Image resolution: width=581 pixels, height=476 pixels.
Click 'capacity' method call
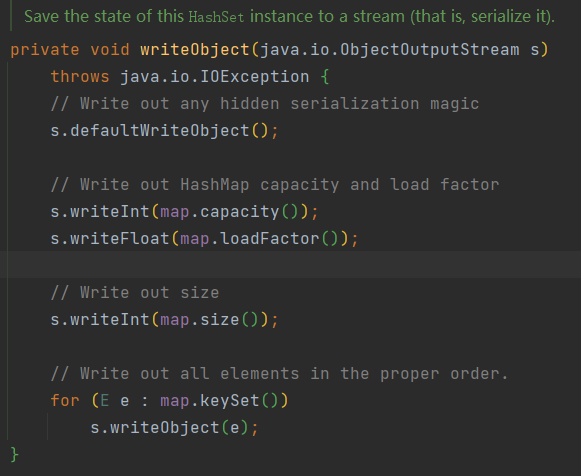click(x=239, y=212)
